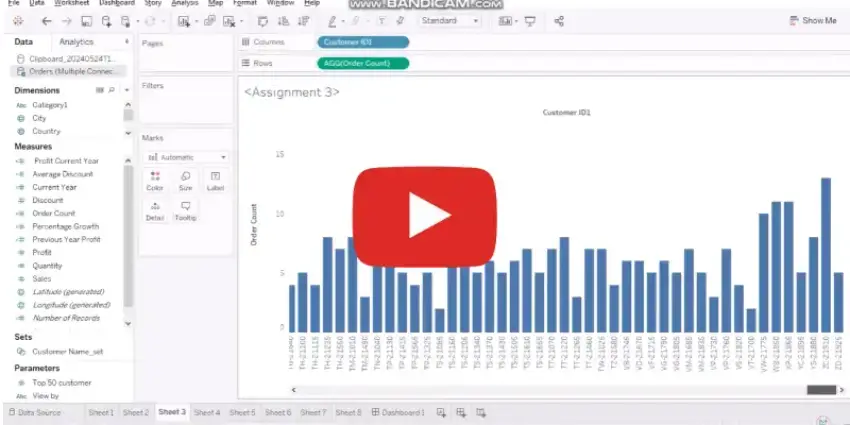This screenshot has height=425, width=850.
Task: Click the new worksheet icon after Dashboard 1
Action: click(x=441, y=412)
